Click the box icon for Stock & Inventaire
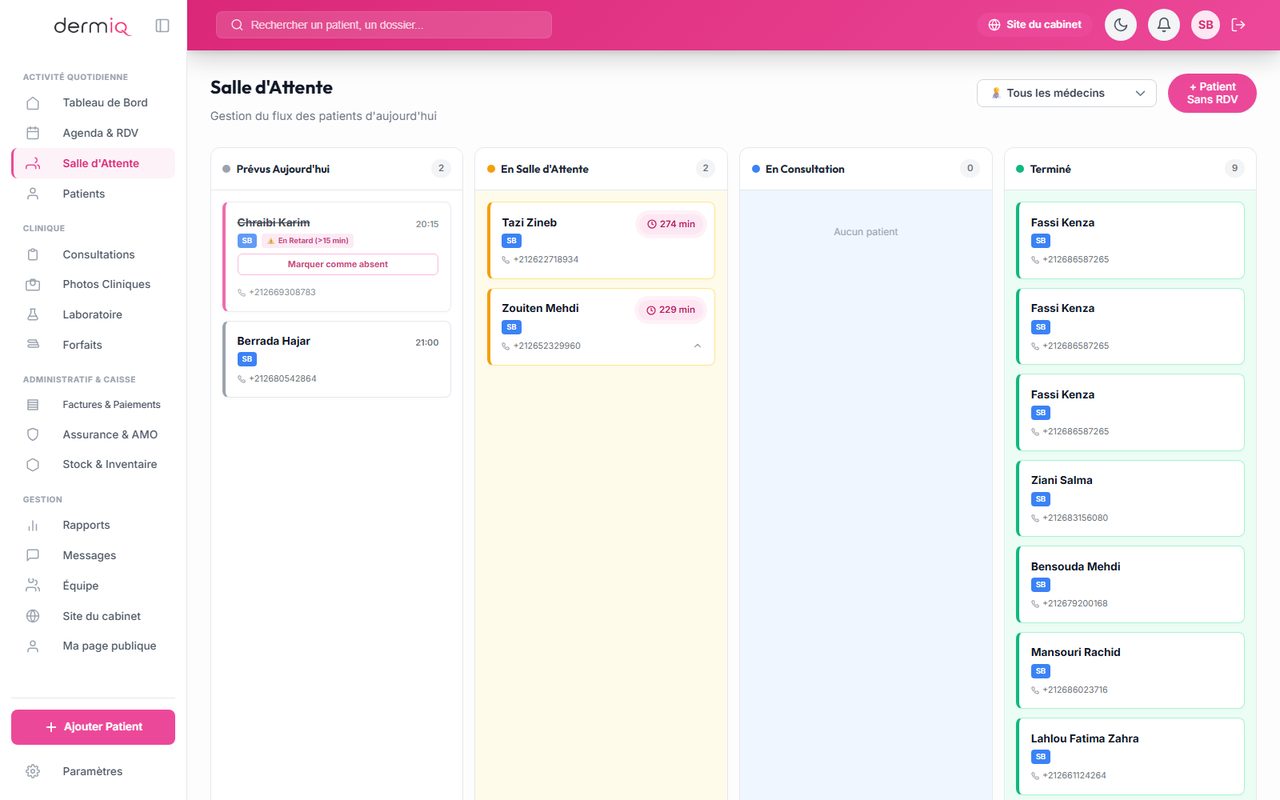Image resolution: width=1280 pixels, height=800 pixels. click(x=33, y=464)
